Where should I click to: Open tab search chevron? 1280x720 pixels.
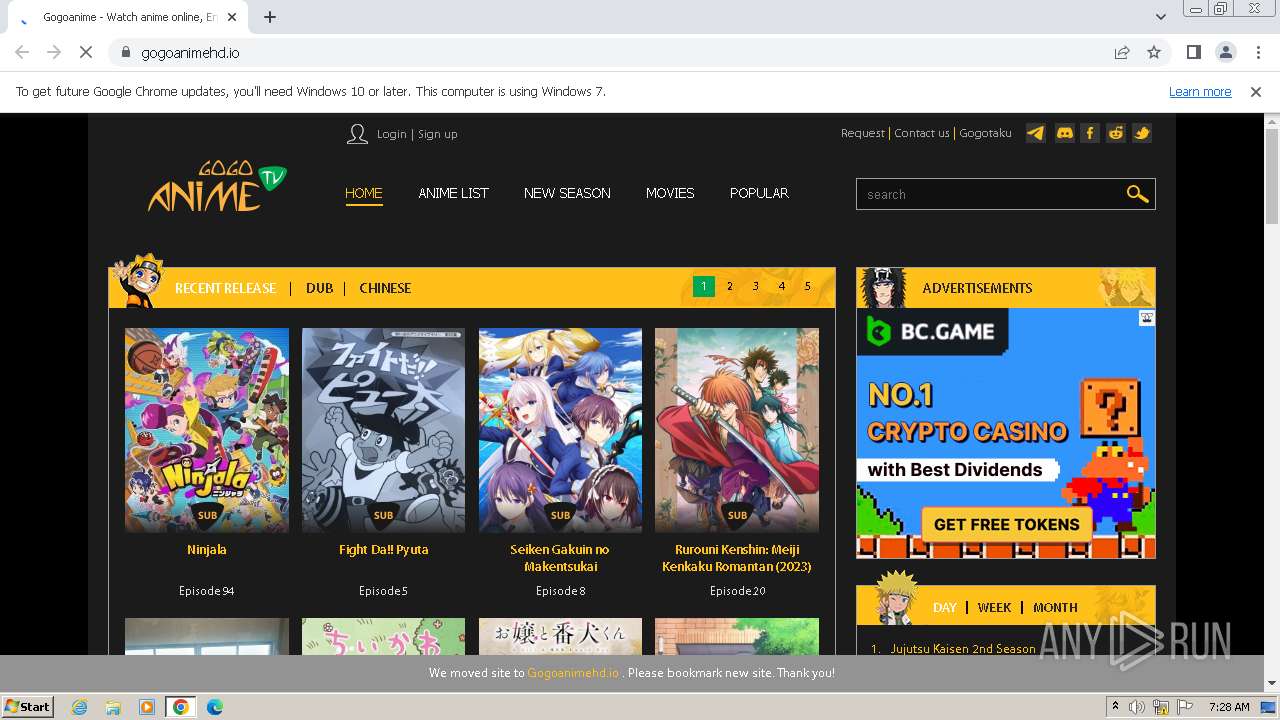click(1160, 17)
